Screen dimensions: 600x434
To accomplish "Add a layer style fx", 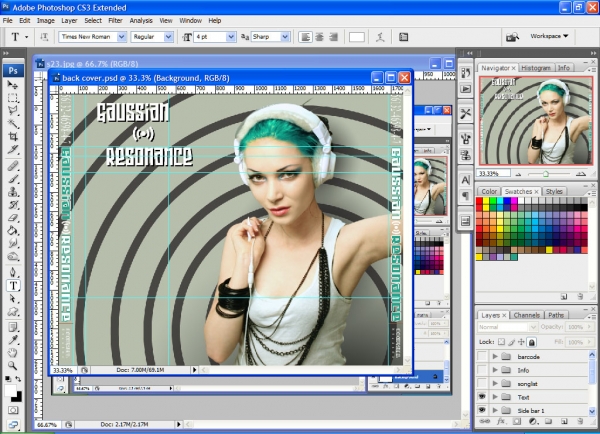I will tap(501, 421).
